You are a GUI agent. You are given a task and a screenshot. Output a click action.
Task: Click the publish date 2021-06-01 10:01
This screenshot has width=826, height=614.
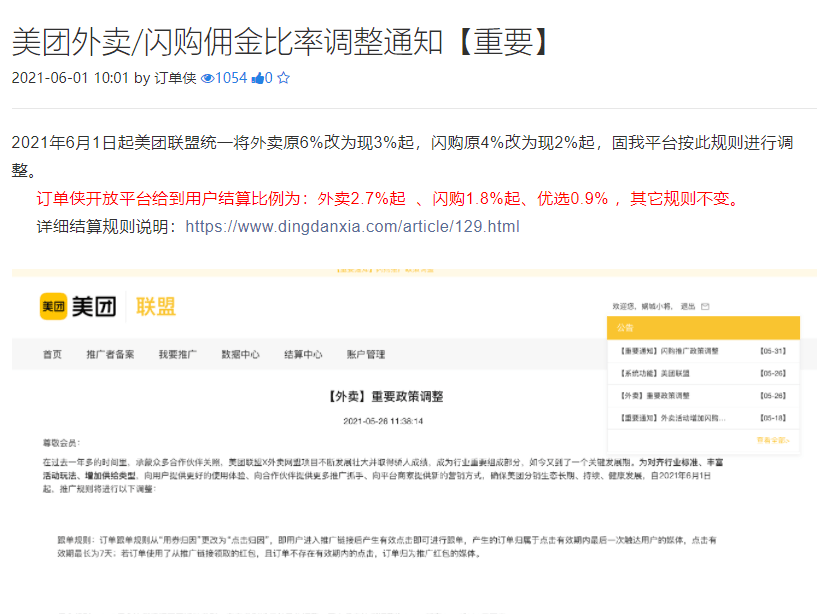point(70,78)
